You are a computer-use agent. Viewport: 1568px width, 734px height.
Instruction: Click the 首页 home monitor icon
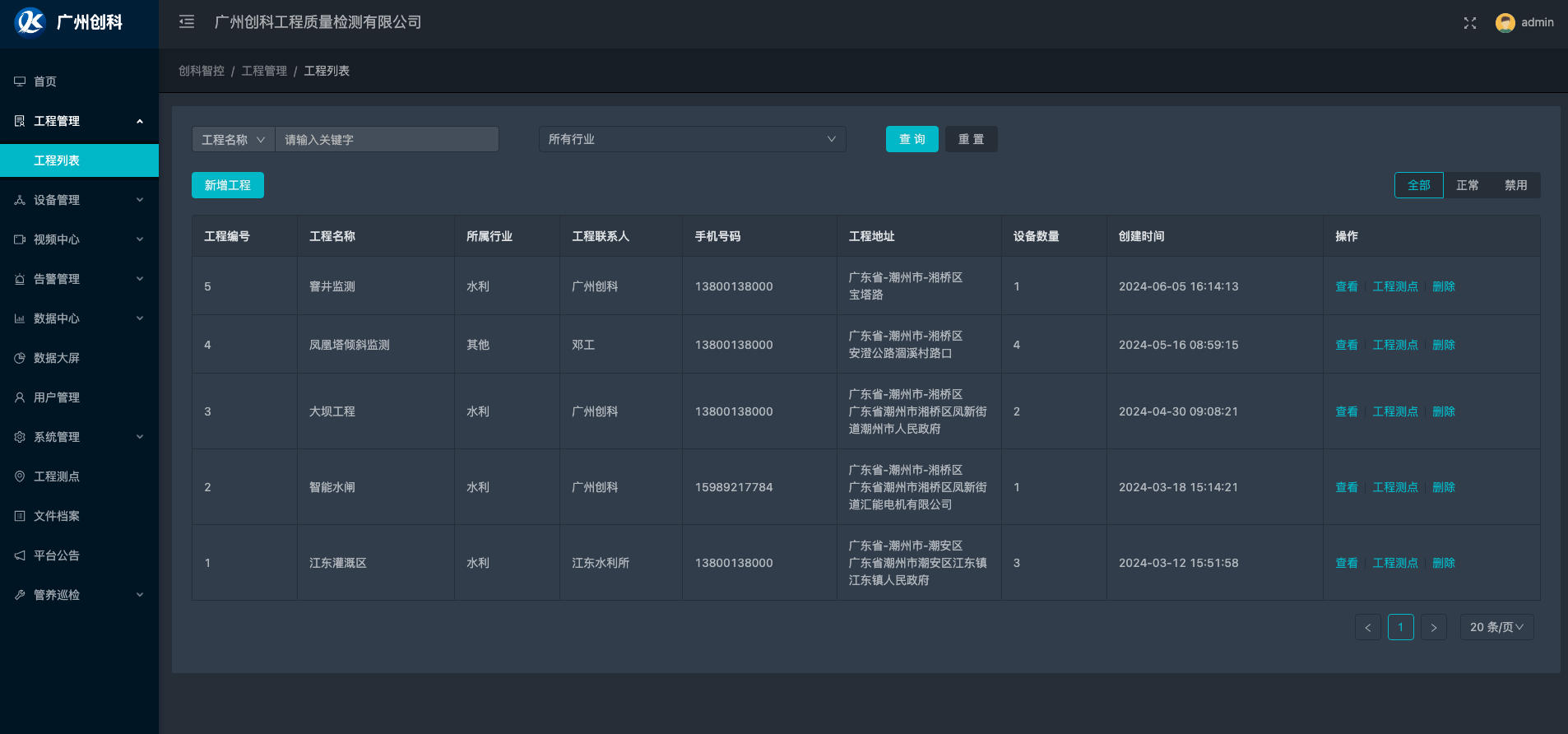tap(20, 81)
